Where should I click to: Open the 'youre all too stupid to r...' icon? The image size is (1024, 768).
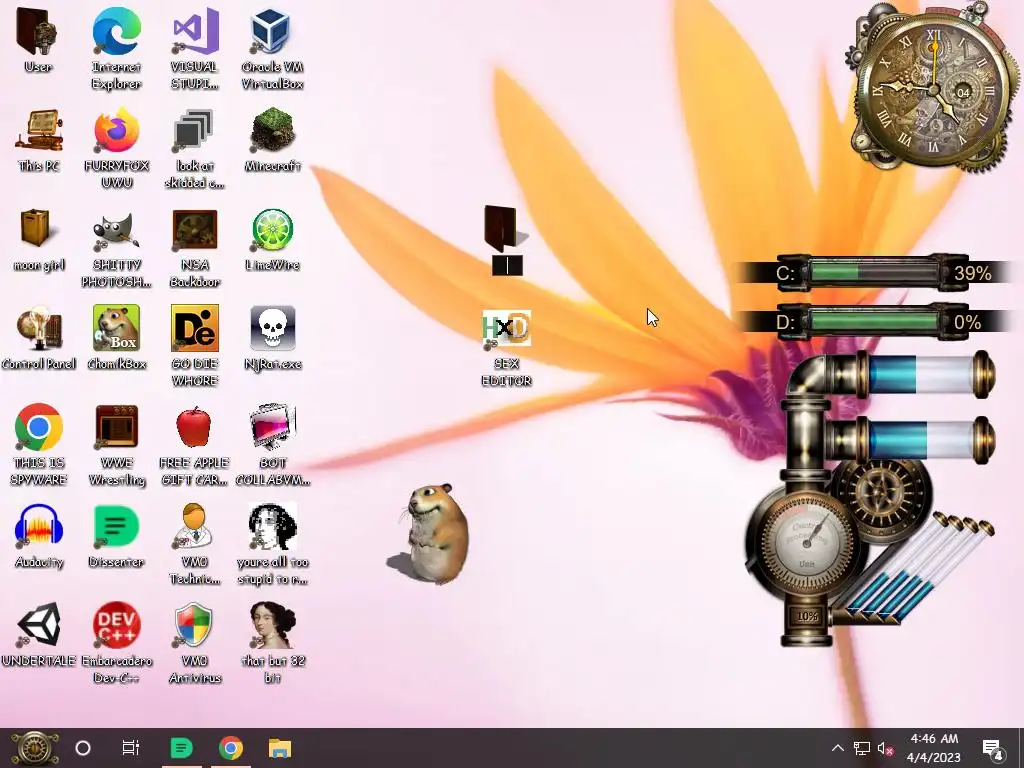pos(272,526)
